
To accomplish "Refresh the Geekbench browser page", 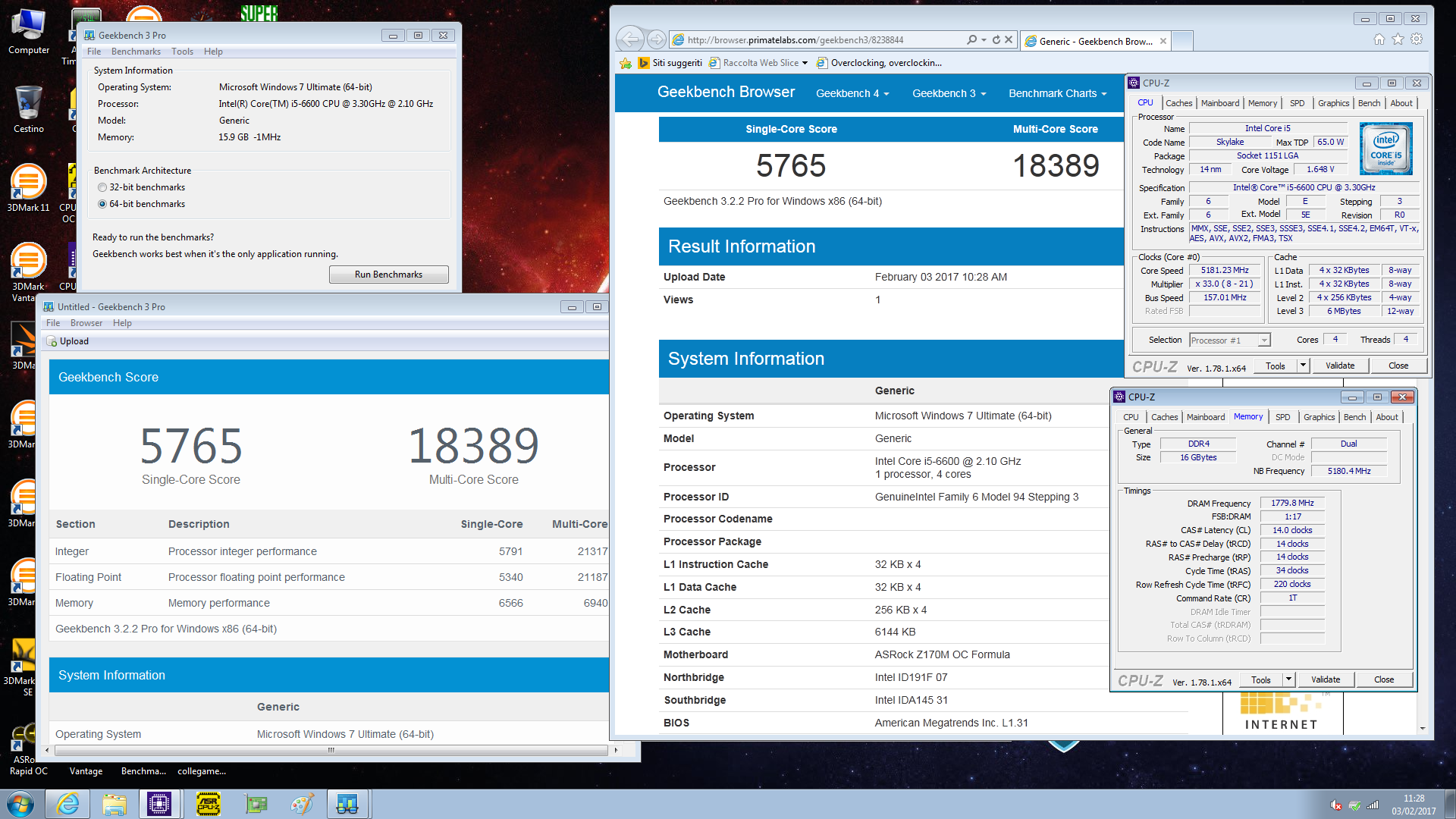I will (x=996, y=39).
